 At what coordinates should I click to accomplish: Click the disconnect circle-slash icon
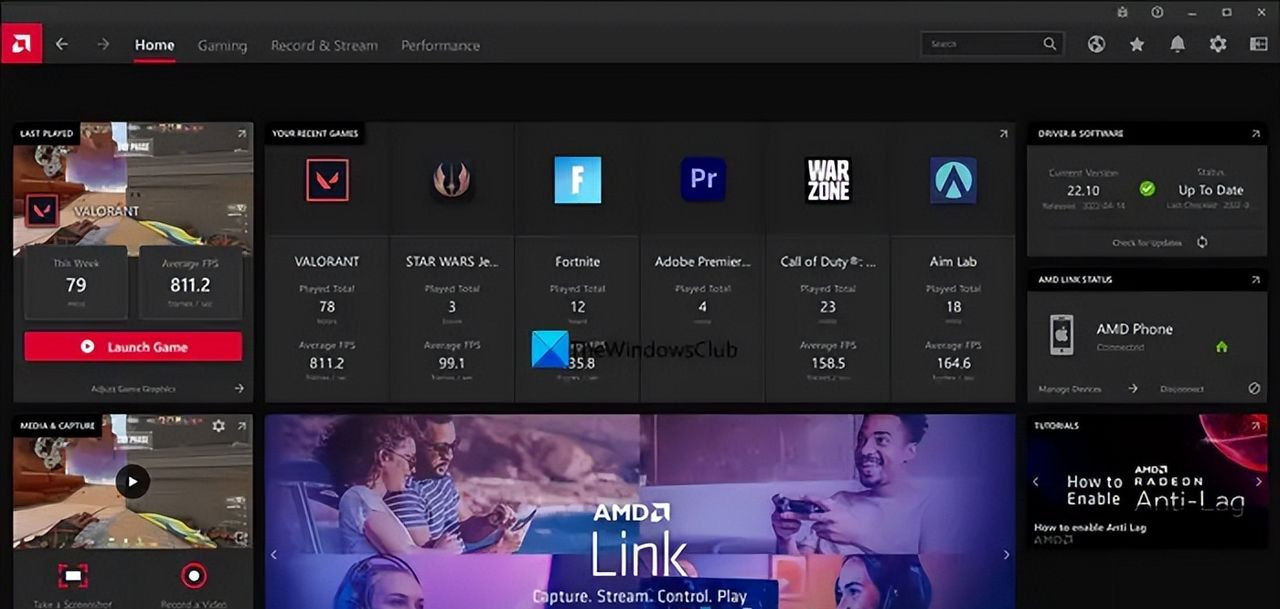coord(1254,388)
